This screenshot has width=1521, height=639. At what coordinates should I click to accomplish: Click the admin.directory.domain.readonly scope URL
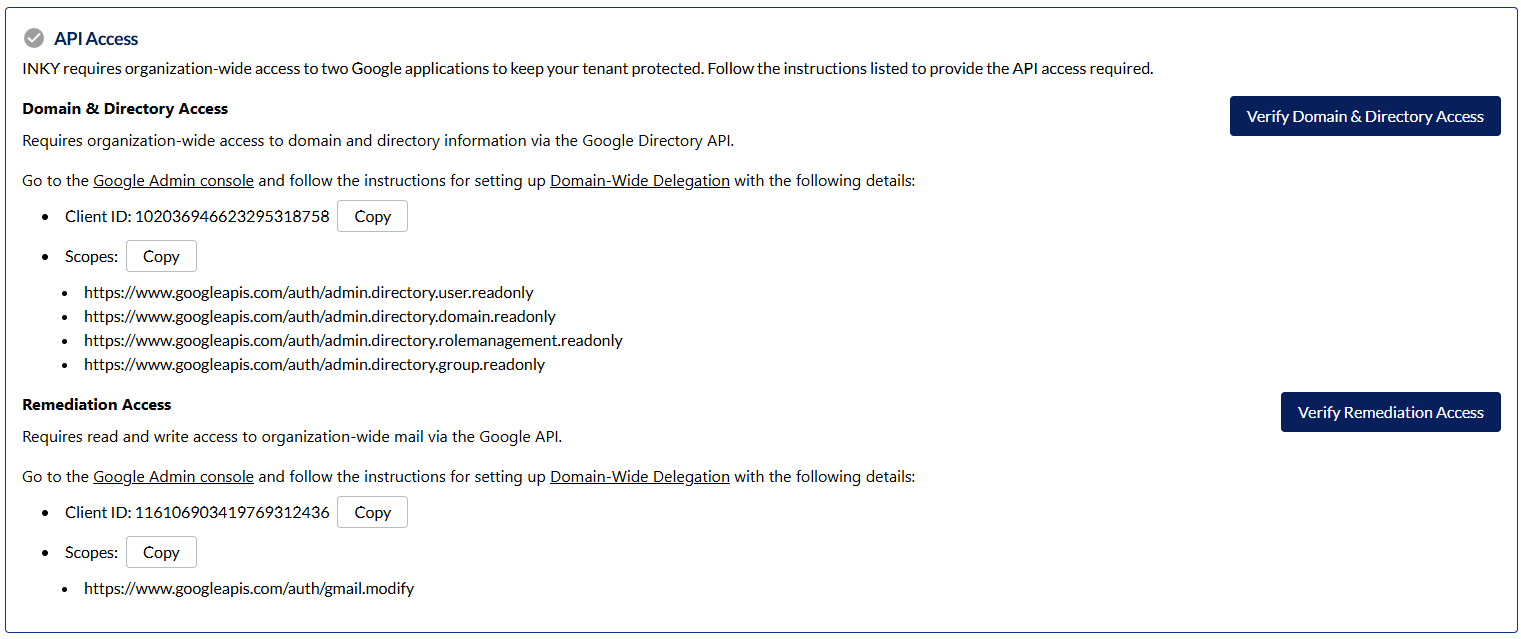(x=319, y=317)
